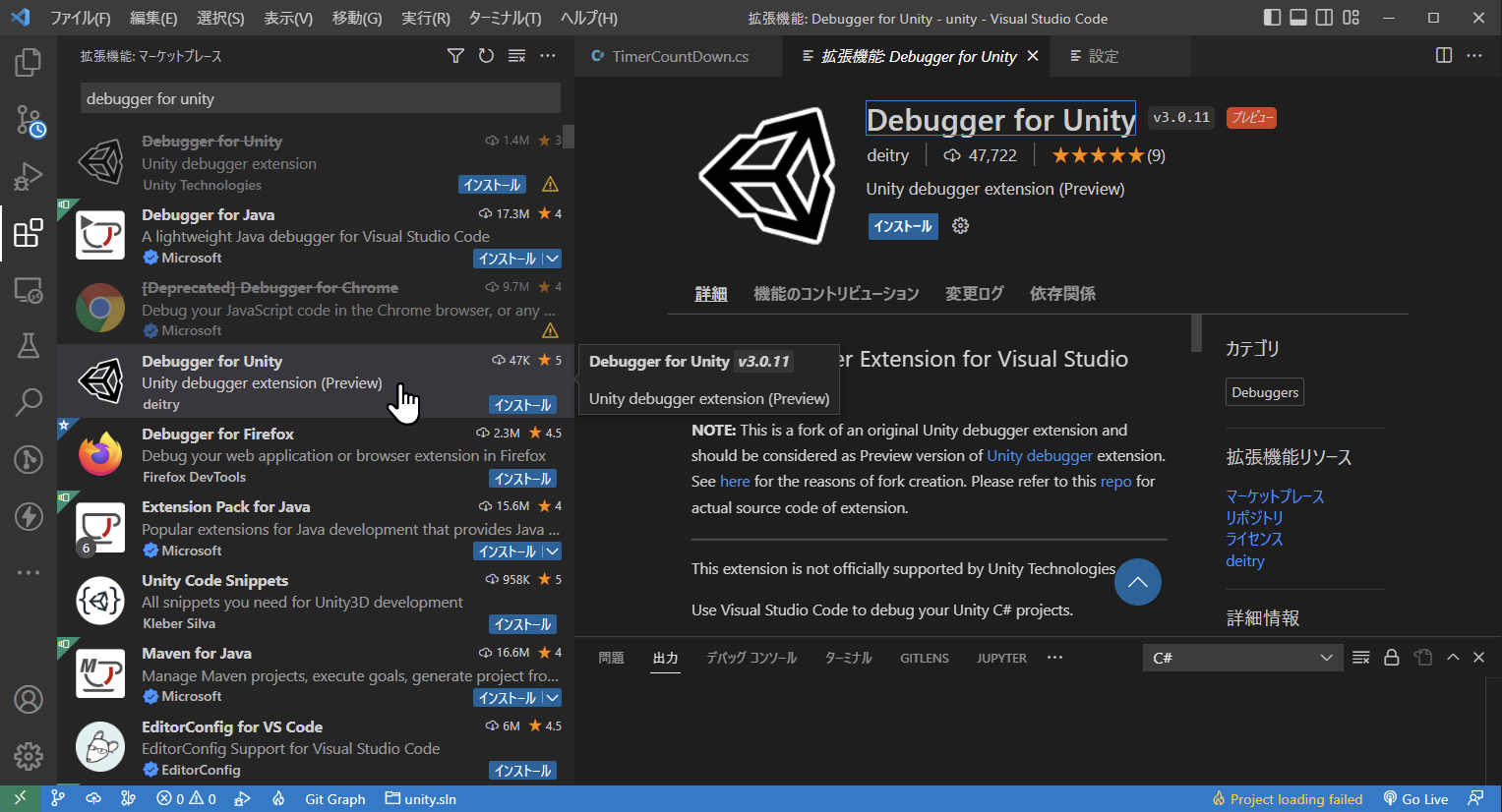Screen dimensions: 1502x812
Task: Open the C# output channel dropdown
Action: [x=1242, y=657]
